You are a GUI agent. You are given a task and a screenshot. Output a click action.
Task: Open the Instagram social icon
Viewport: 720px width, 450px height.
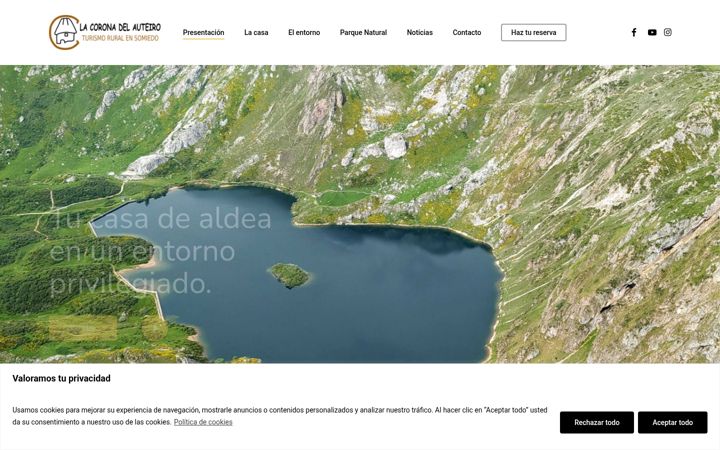click(x=668, y=32)
